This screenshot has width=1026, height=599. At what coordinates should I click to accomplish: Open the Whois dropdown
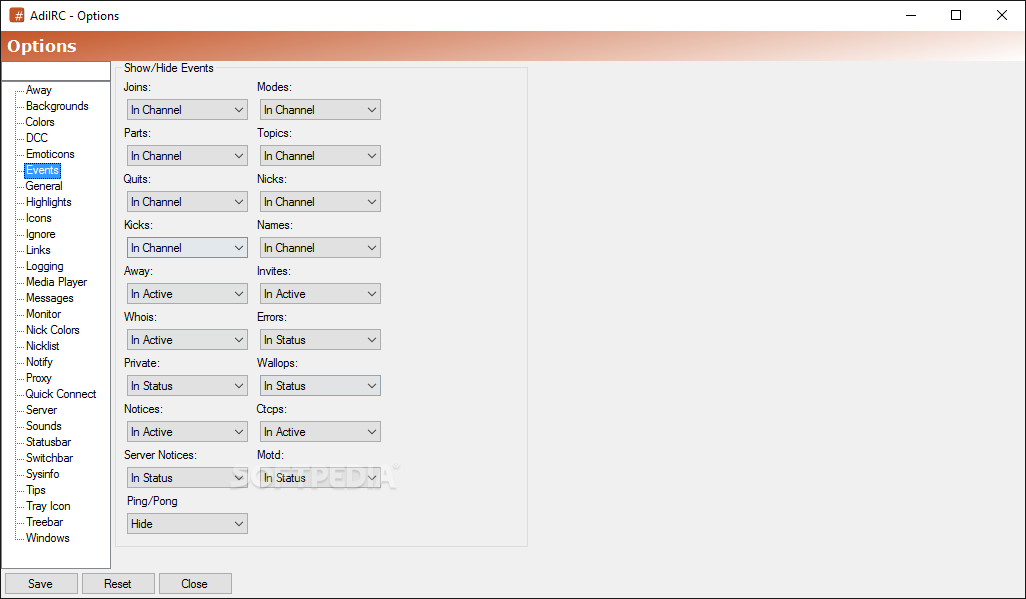pos(187,340)
